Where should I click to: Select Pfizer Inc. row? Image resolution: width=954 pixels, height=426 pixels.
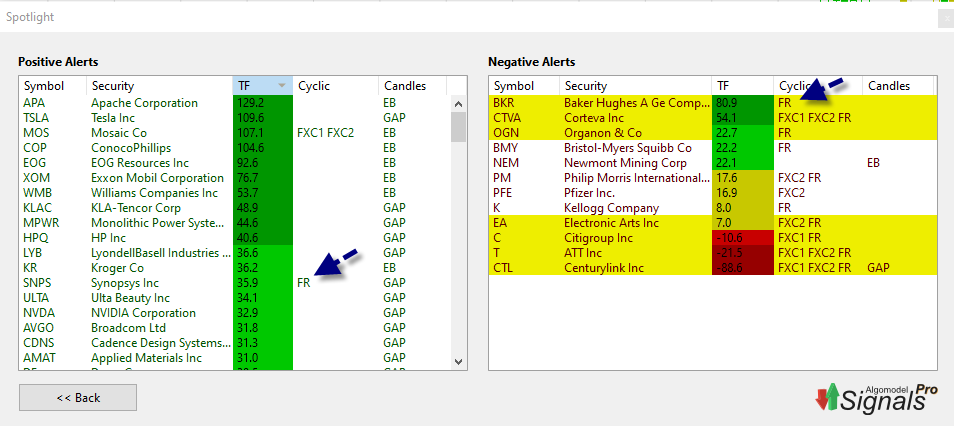coord(712,193)
